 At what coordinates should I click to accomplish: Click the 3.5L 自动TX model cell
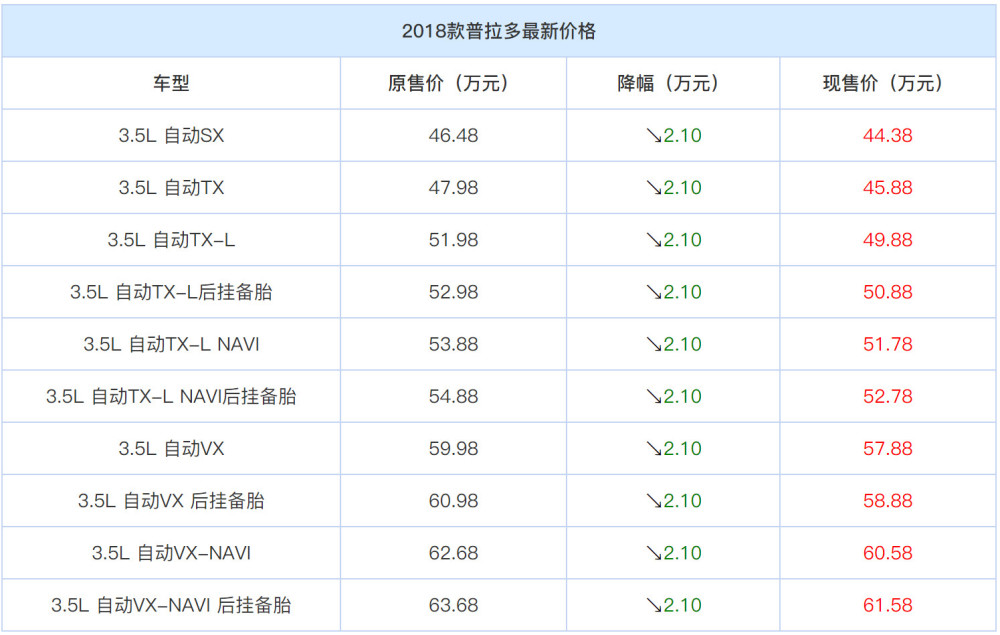[171, 187]
